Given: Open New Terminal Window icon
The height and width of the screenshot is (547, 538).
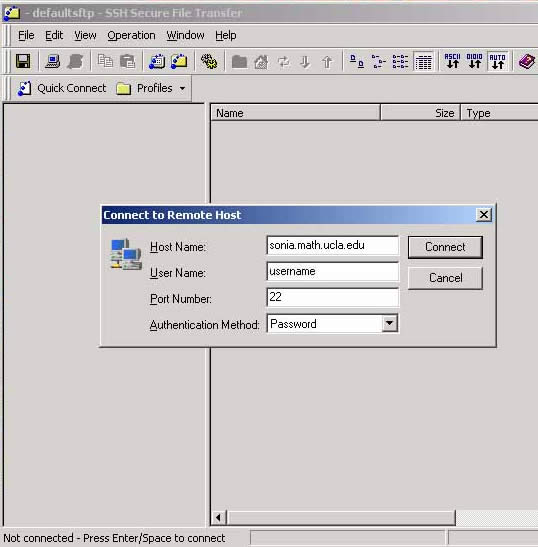Looking at the screenshot, I should [157, 62].
